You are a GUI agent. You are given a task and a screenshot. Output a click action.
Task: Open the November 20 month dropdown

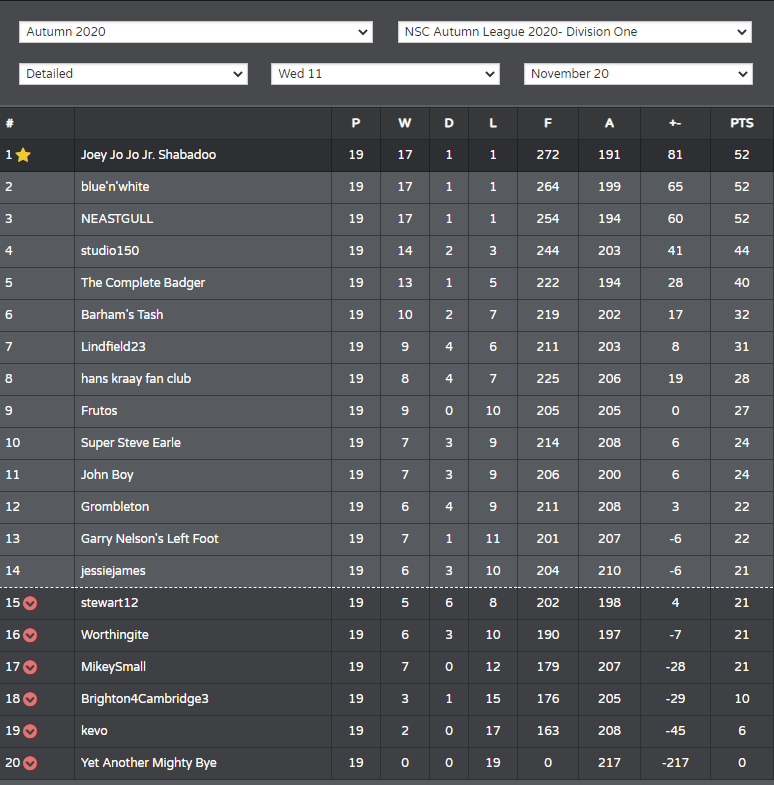638,74
